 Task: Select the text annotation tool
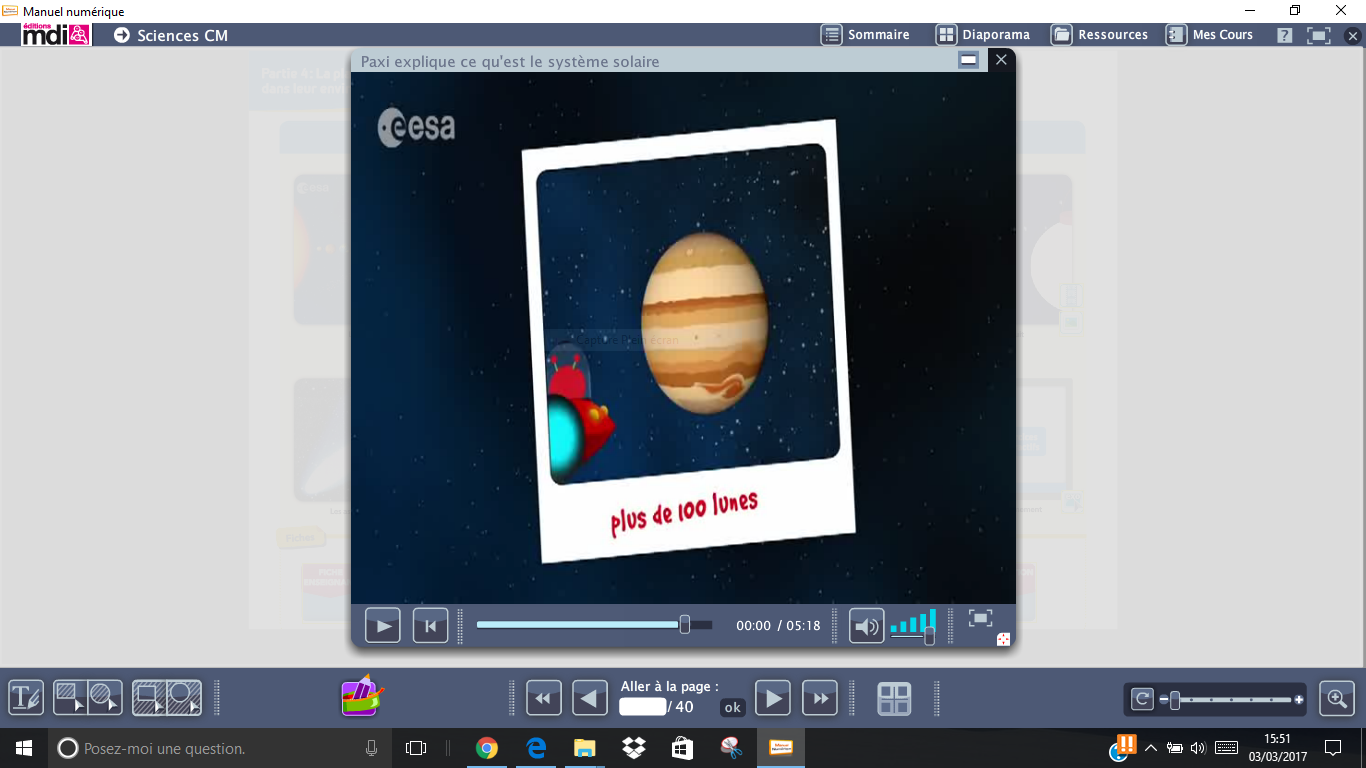coord(26,697)
